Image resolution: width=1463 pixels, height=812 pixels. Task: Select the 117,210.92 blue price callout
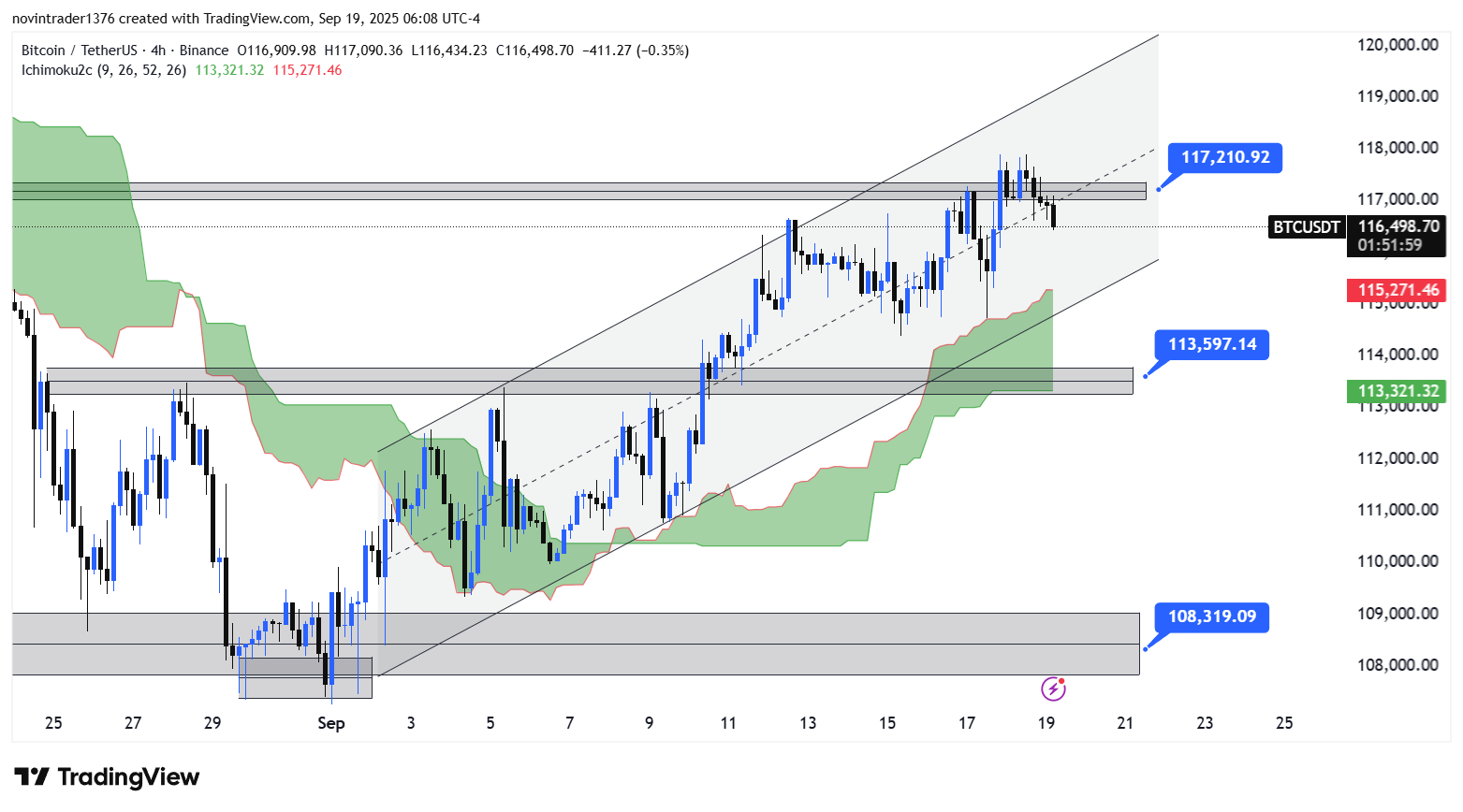pyautogui.click(x=1224, y=157)
